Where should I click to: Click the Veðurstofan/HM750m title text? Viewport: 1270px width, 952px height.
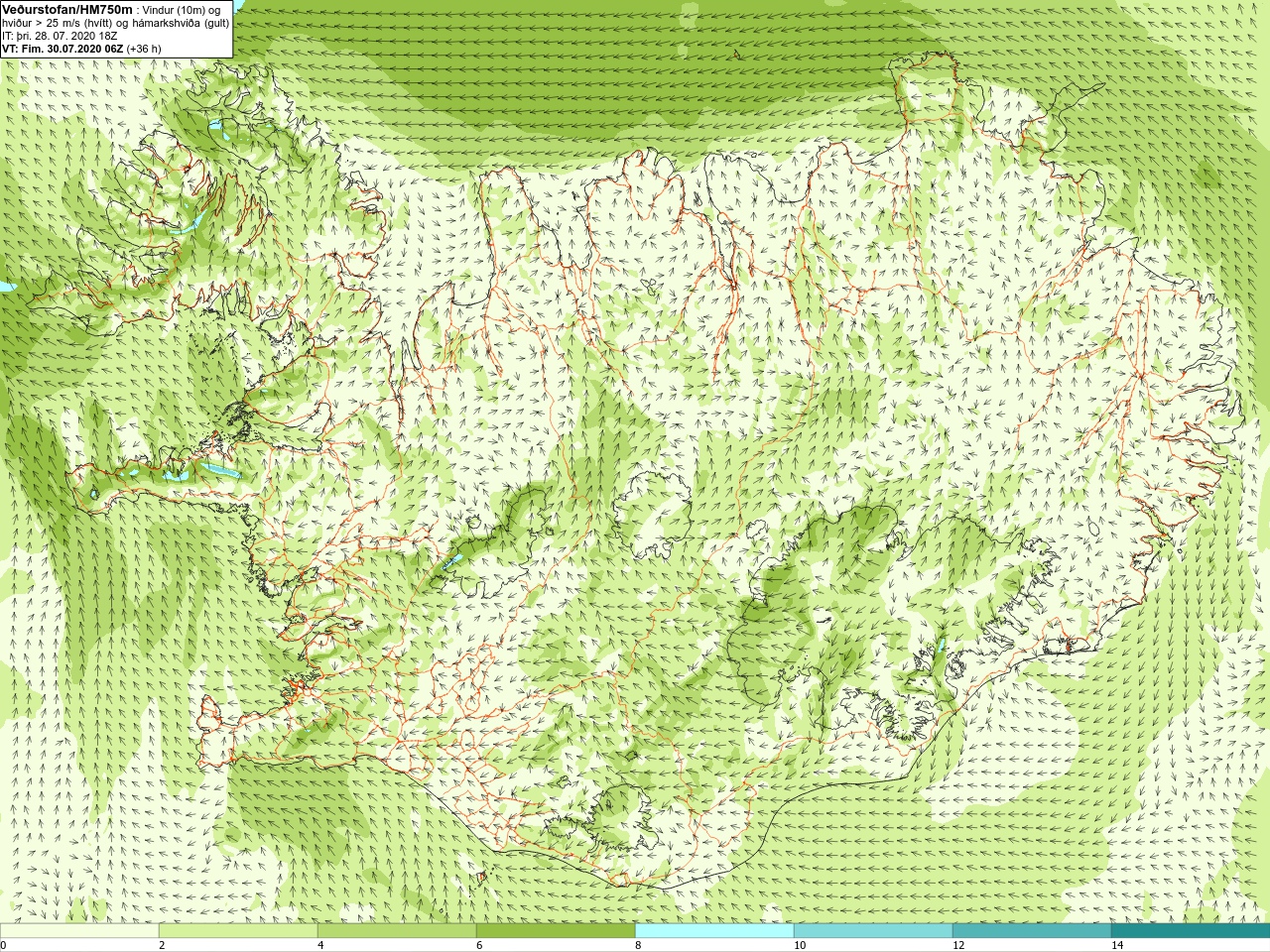point(66,9)
